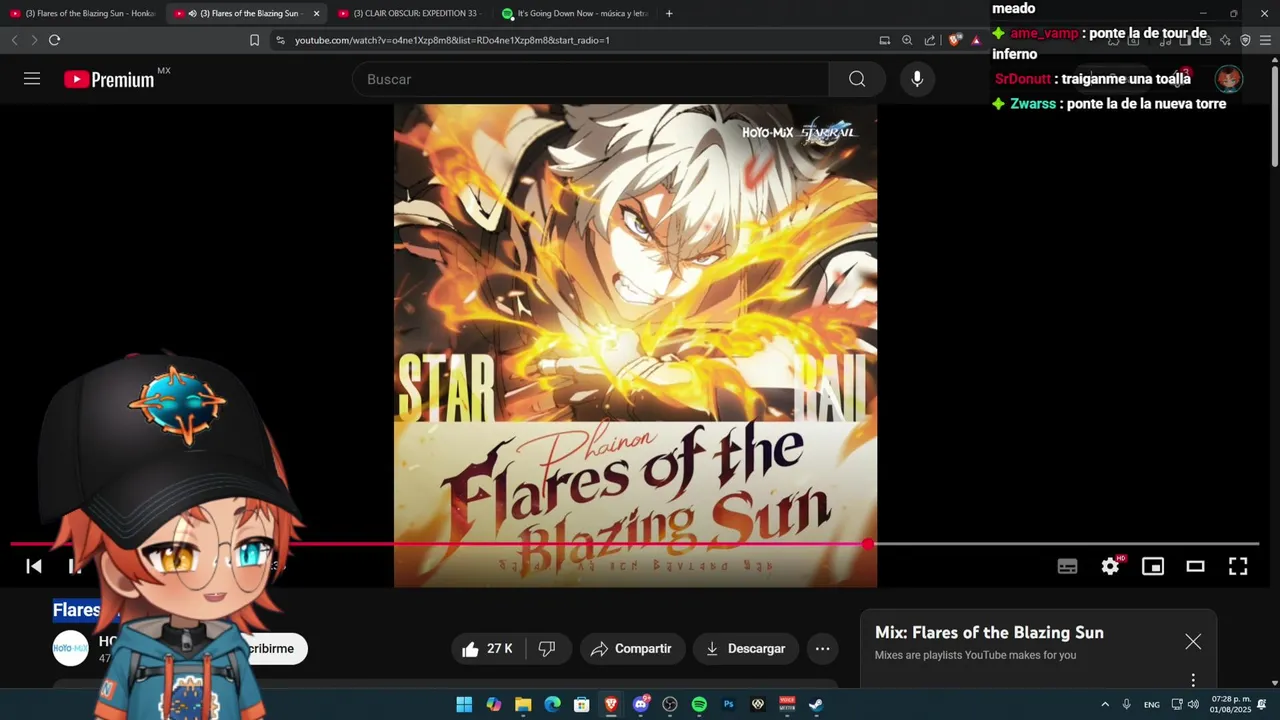The height and width of the screenshot is (720, 1280).
Task: View site information icon beside the URL
Action: coord(280,40)
